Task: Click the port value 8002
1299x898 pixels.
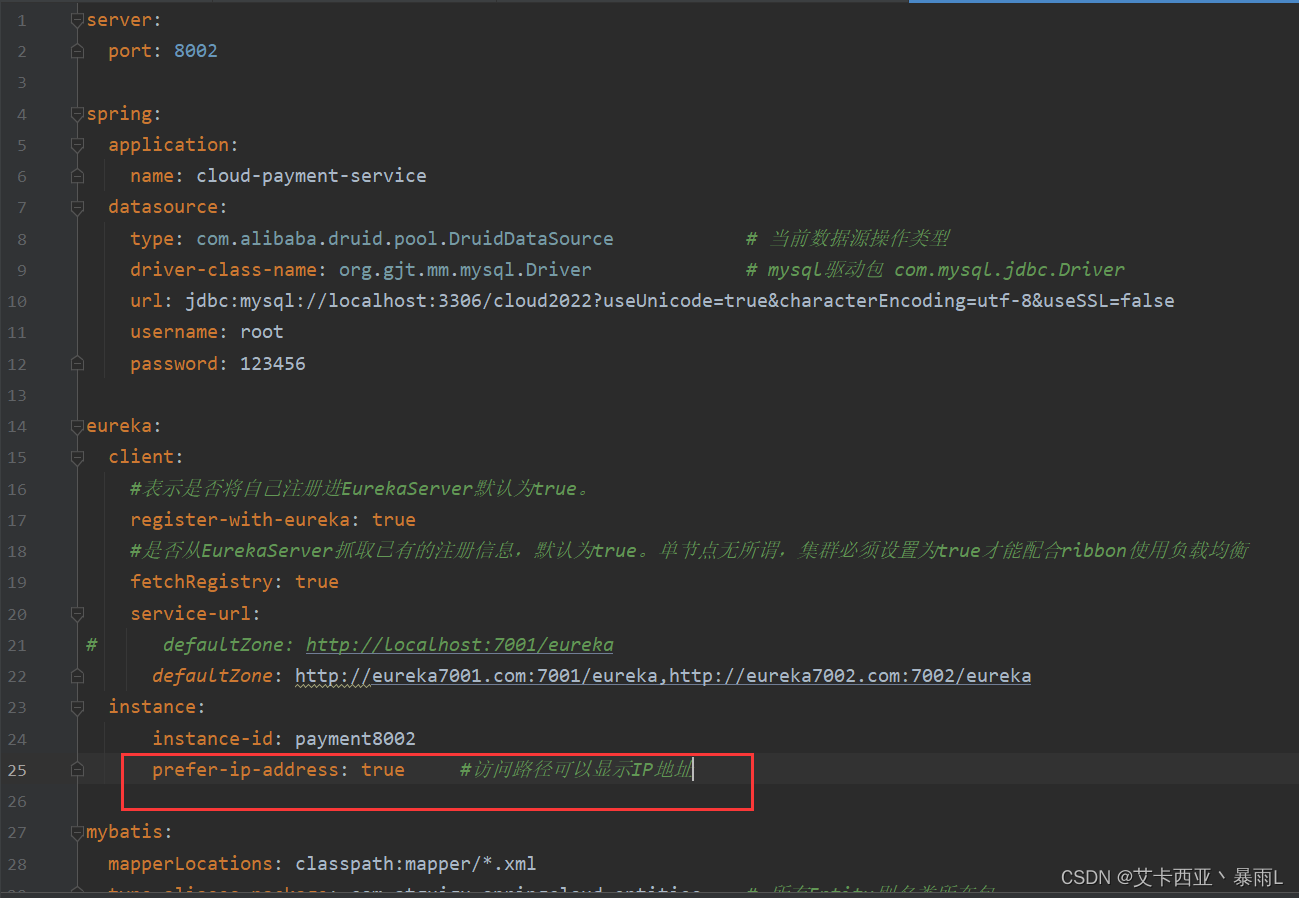Action: pos(196,50)
